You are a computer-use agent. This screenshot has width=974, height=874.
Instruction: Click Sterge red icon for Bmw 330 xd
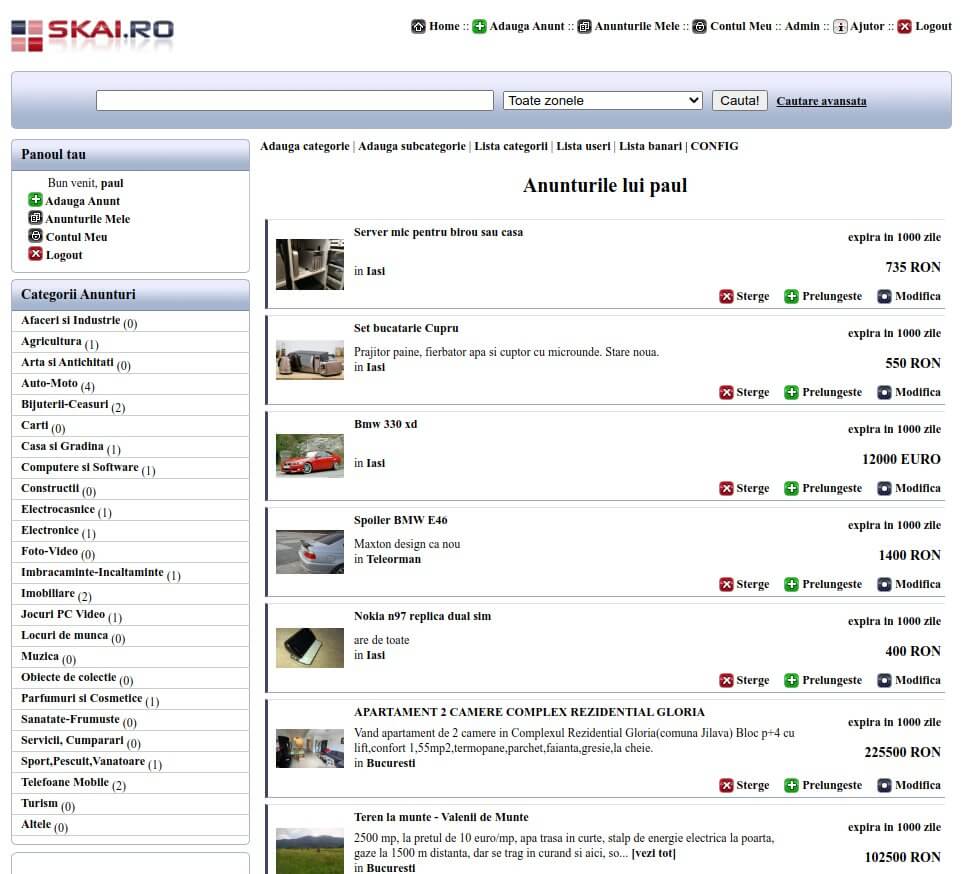coord(726,488)
